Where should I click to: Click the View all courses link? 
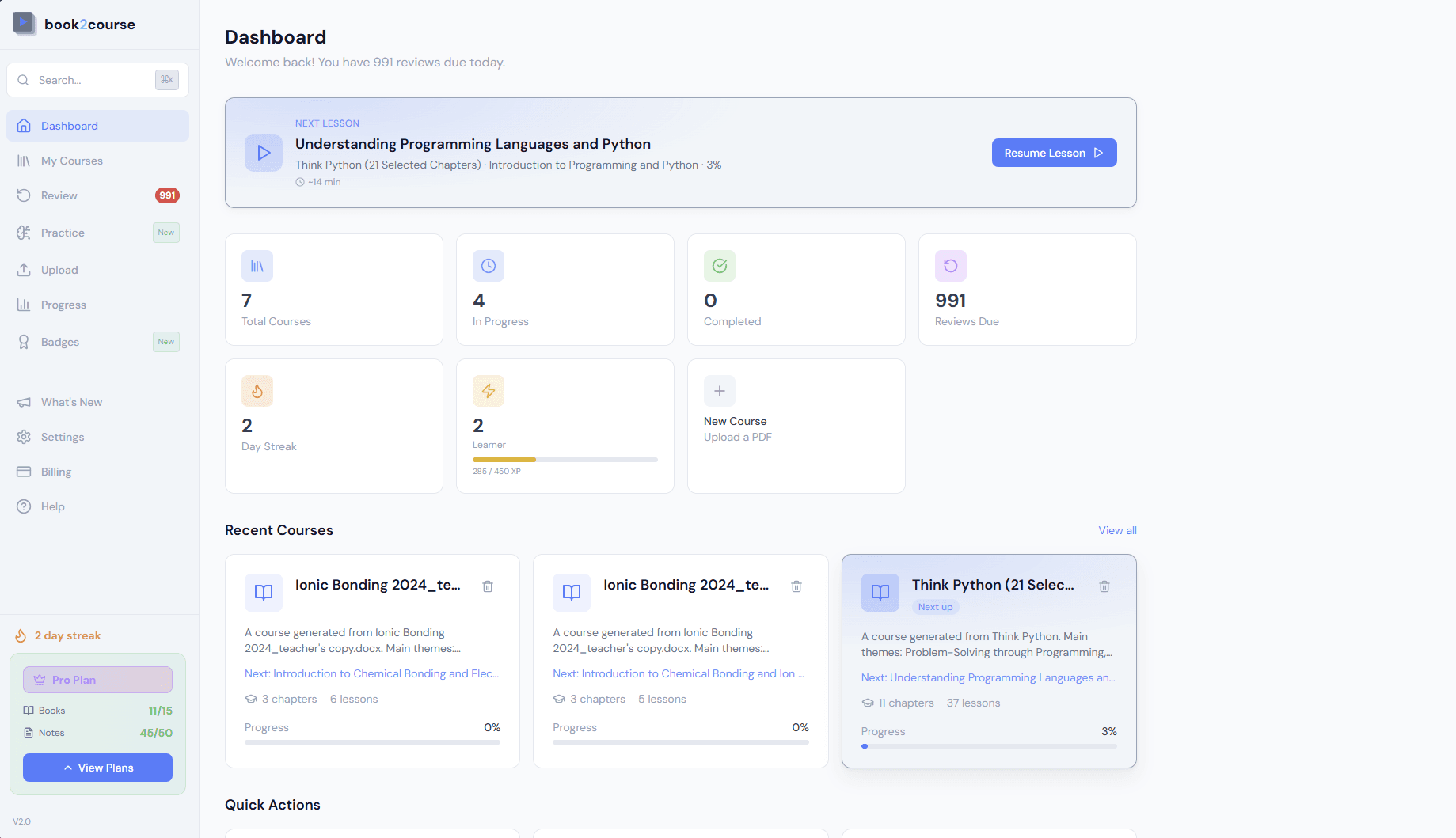pos(1117,530)
